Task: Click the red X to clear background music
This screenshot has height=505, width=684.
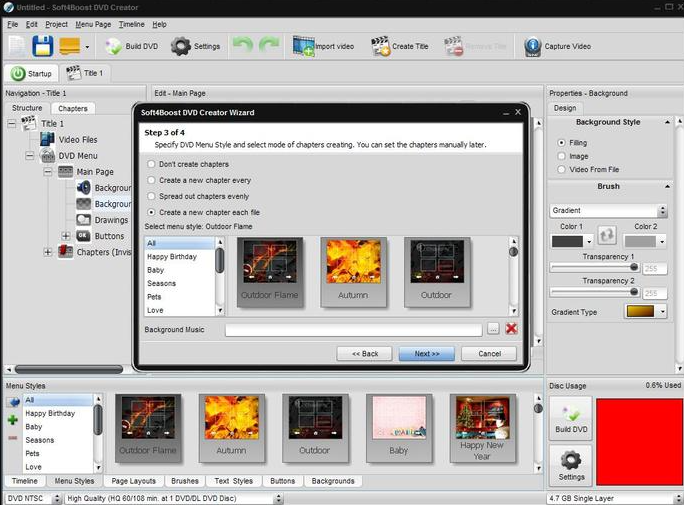Action: pos(511,328)
